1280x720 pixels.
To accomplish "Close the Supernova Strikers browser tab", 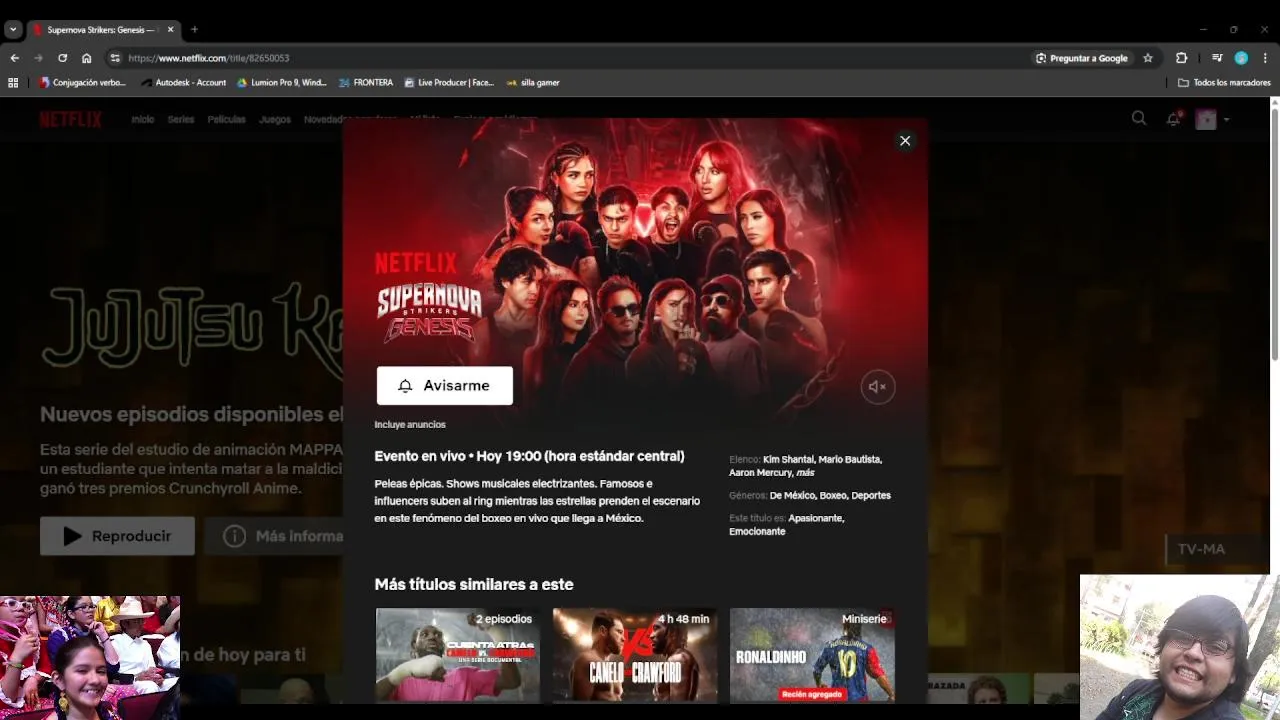I will tap(170, 30).
